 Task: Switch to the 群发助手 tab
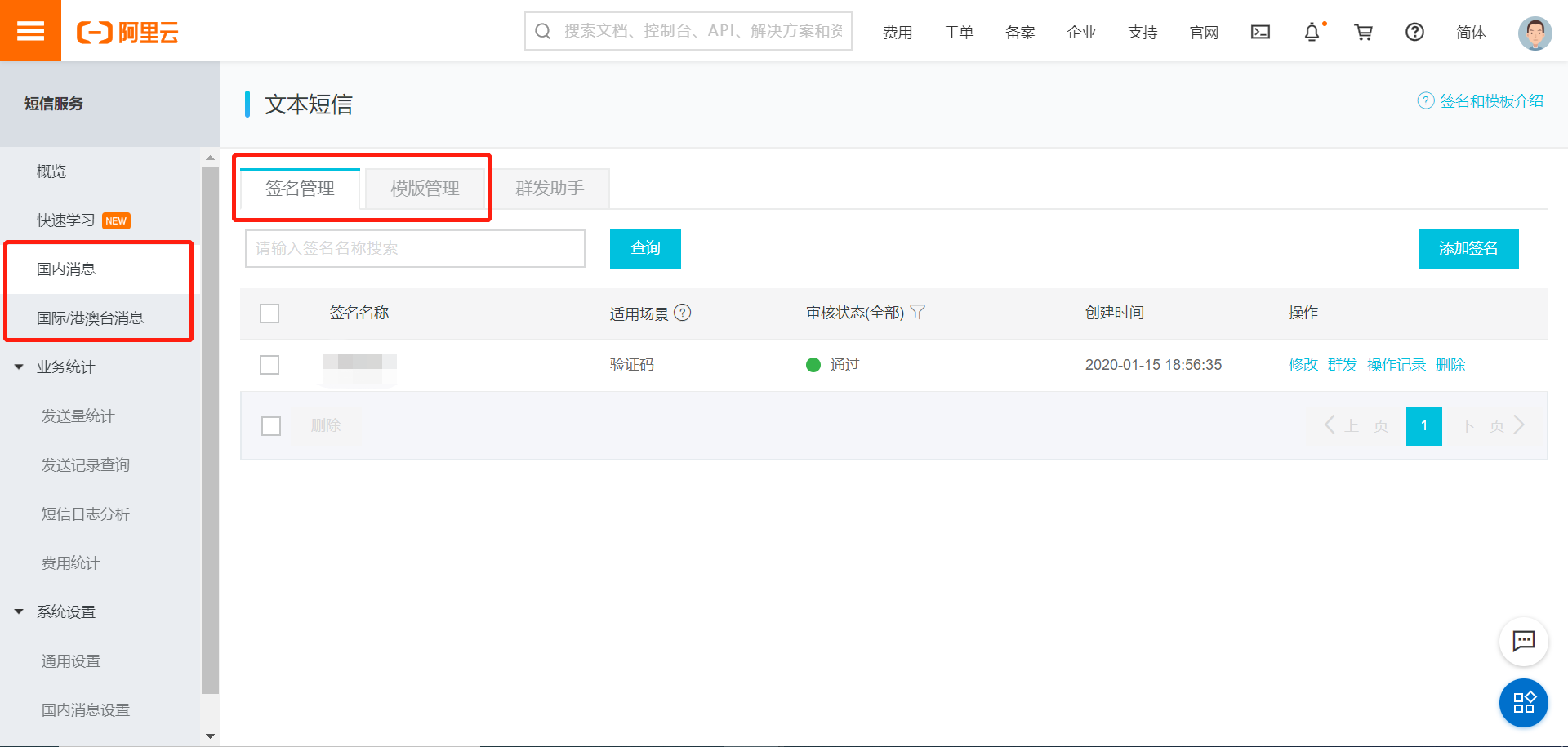[x=550, y=189]
